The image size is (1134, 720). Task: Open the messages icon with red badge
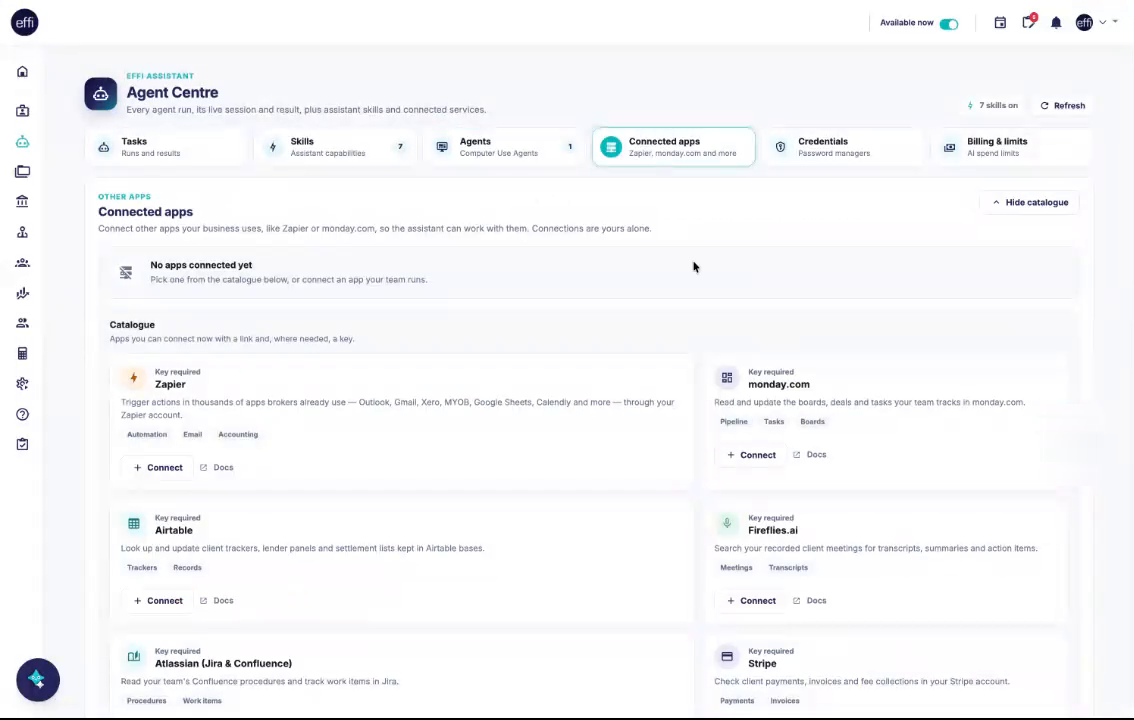[x=1028, y=22]
